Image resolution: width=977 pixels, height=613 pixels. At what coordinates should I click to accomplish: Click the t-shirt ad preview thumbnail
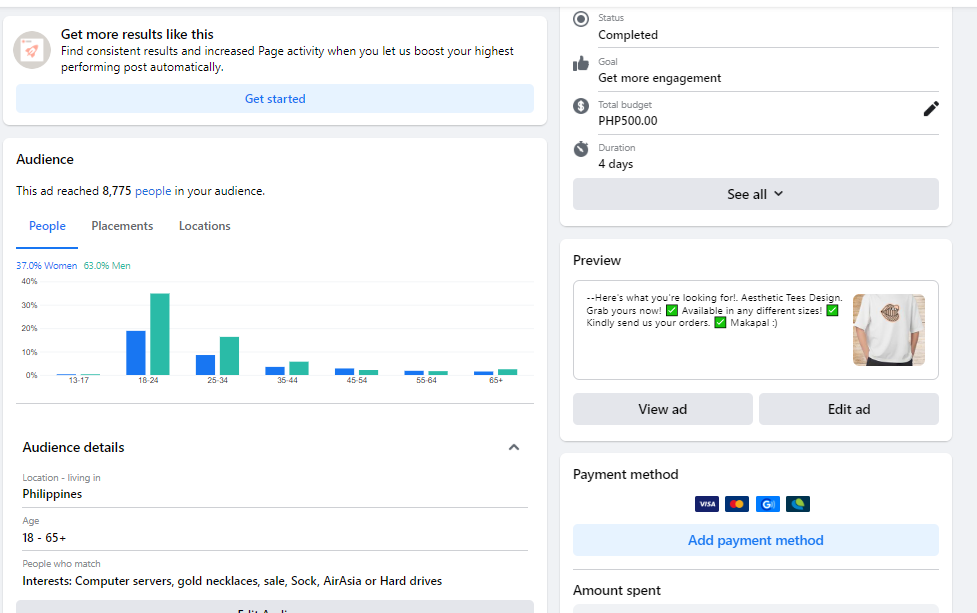pyautogui.click(x=888, y=330)
